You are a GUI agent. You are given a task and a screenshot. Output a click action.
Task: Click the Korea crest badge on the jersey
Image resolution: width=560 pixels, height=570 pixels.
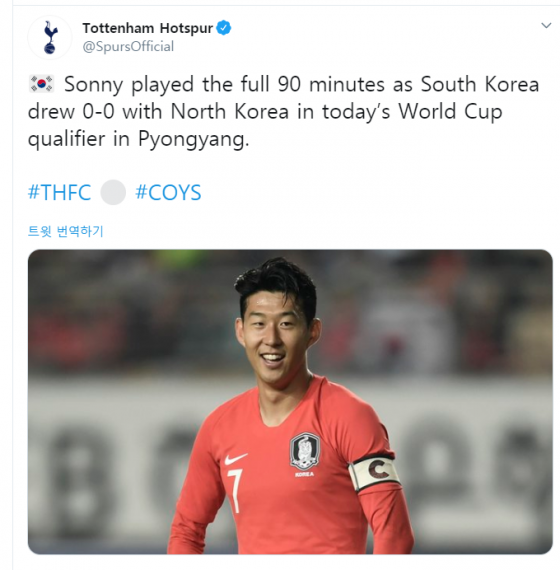tap(305, 453)
